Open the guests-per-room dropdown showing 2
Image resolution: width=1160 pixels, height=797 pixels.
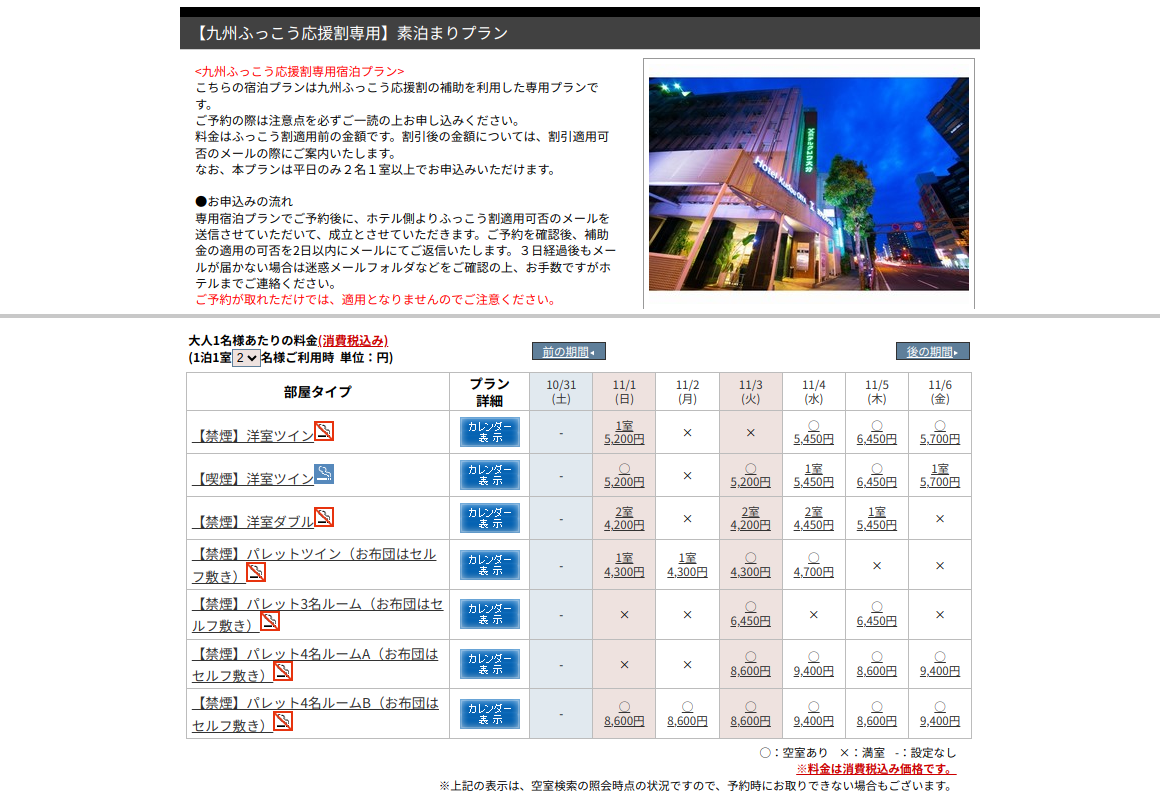click(x=246, y=357)
